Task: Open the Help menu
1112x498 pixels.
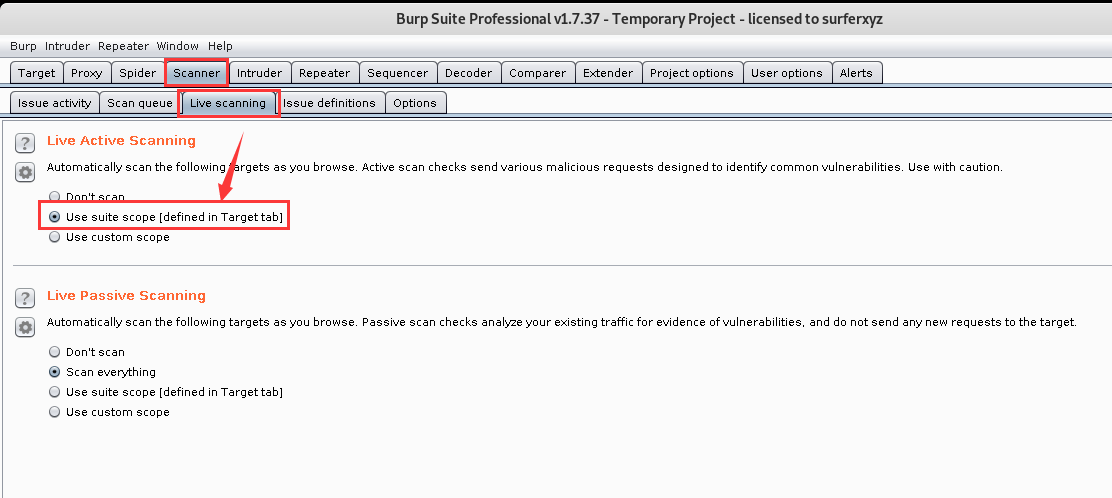Action: click(221, 46)
